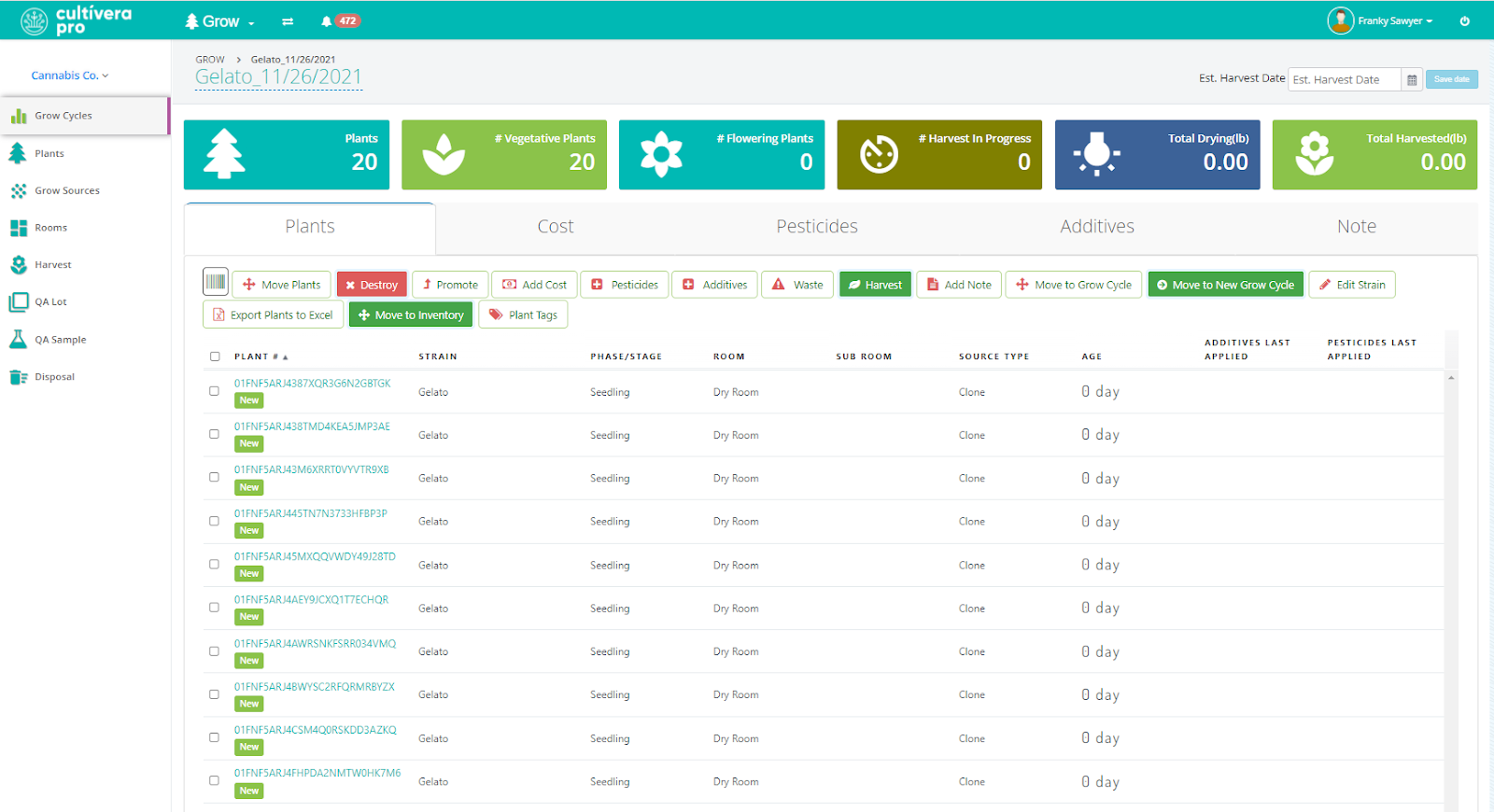Click the flower icon on Total Harvested card
This screenshot has width=1494, height=812.
(1315, 154)
